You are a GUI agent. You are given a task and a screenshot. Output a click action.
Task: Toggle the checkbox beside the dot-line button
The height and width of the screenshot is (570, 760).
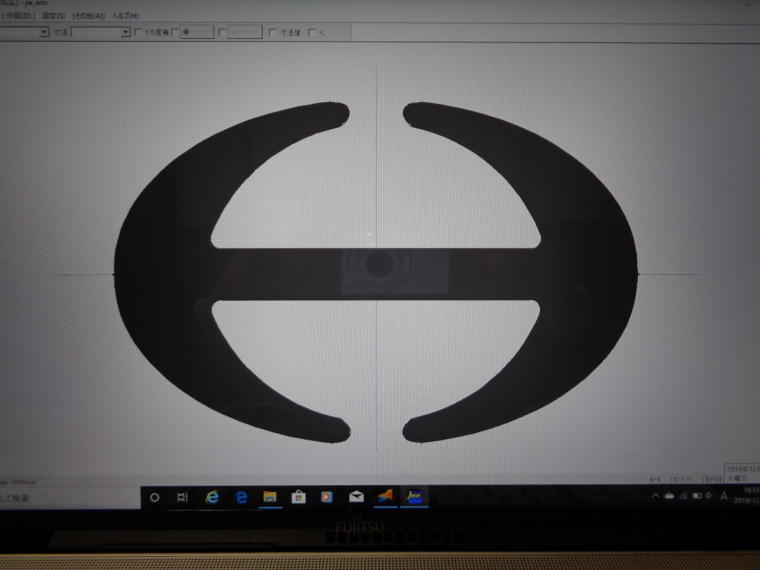pyautogui.click(x=175, y=32)
